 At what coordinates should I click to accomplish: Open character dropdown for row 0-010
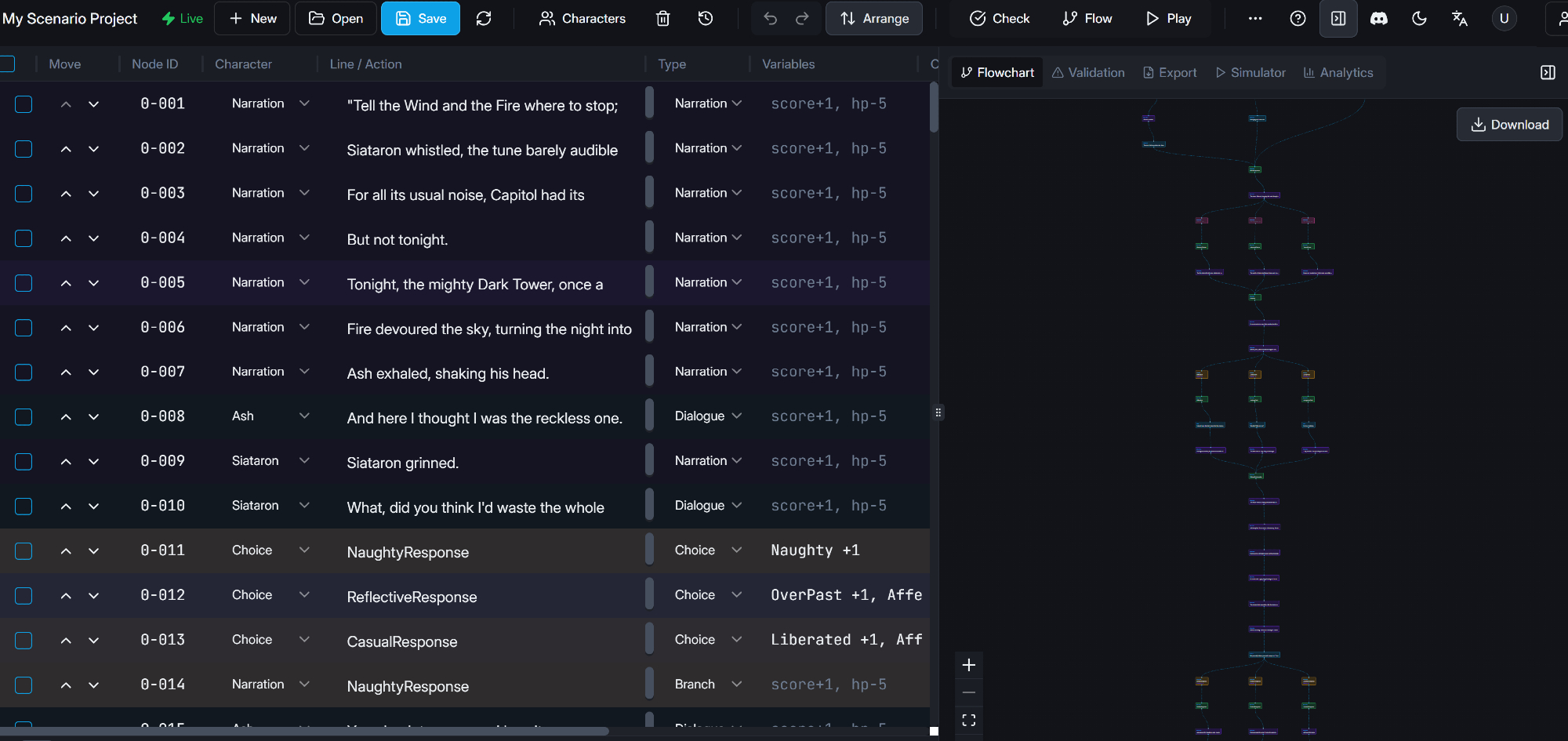point(304,506)
